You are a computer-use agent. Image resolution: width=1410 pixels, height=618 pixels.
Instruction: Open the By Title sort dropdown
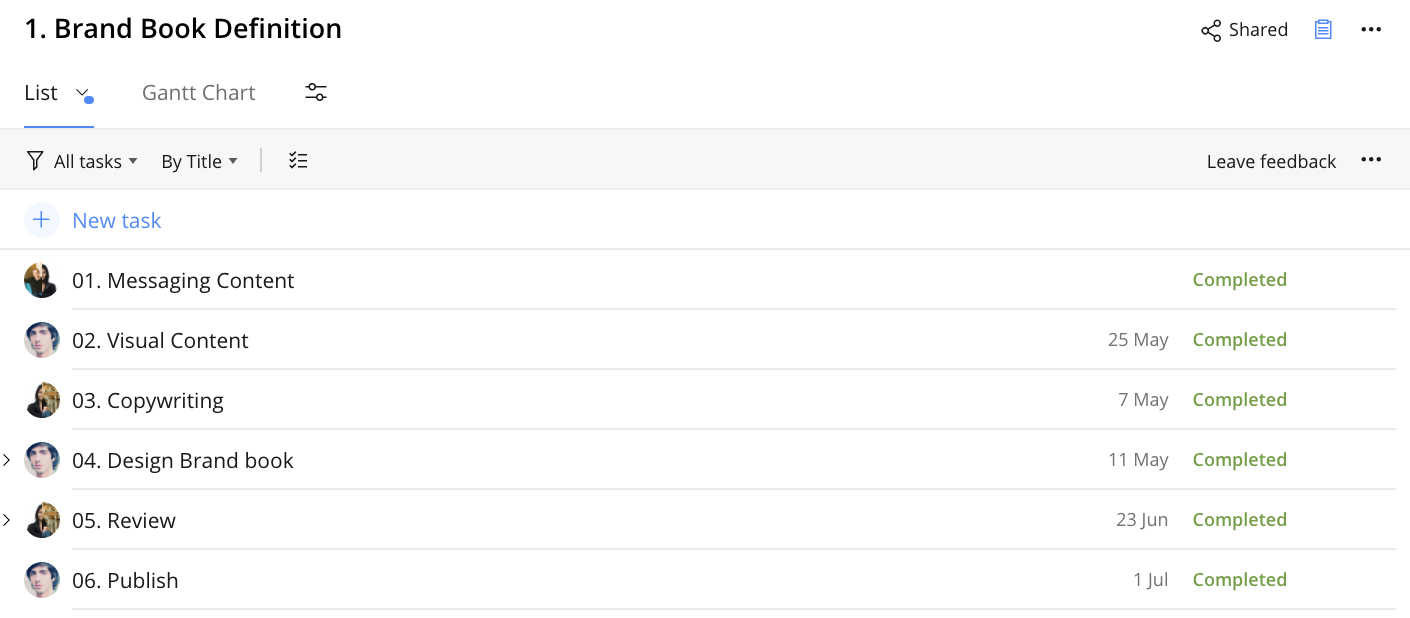(x=200, y=161)
